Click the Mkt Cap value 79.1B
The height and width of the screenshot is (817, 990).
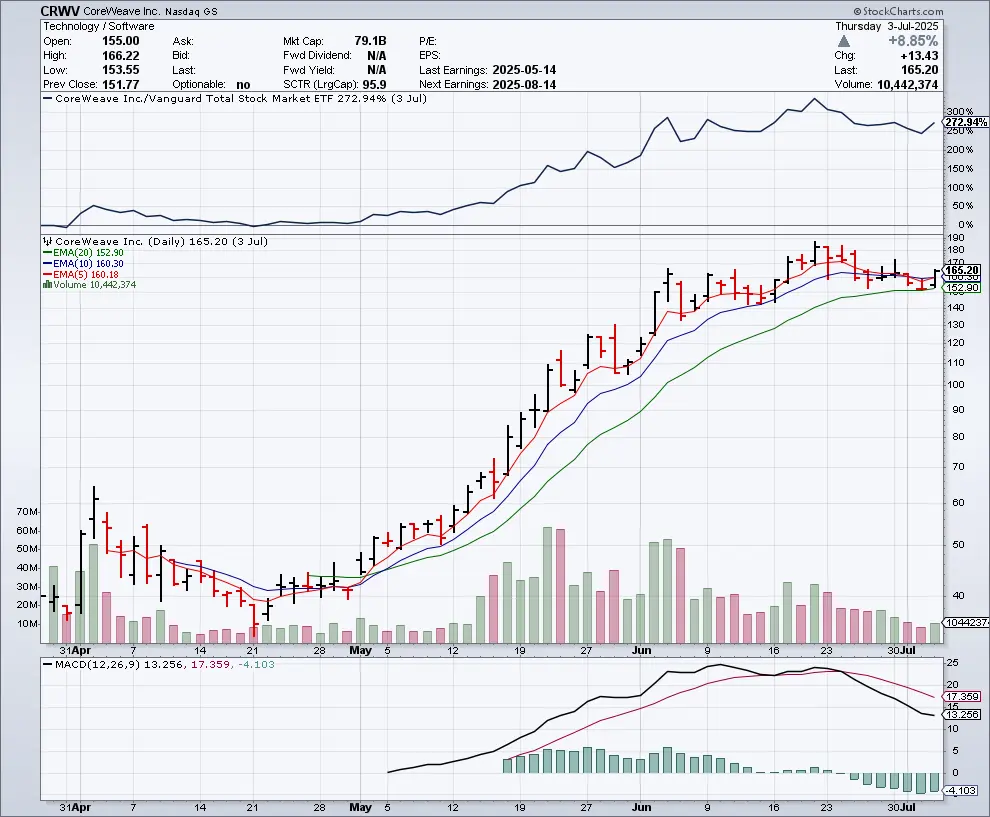click(370, 41)
